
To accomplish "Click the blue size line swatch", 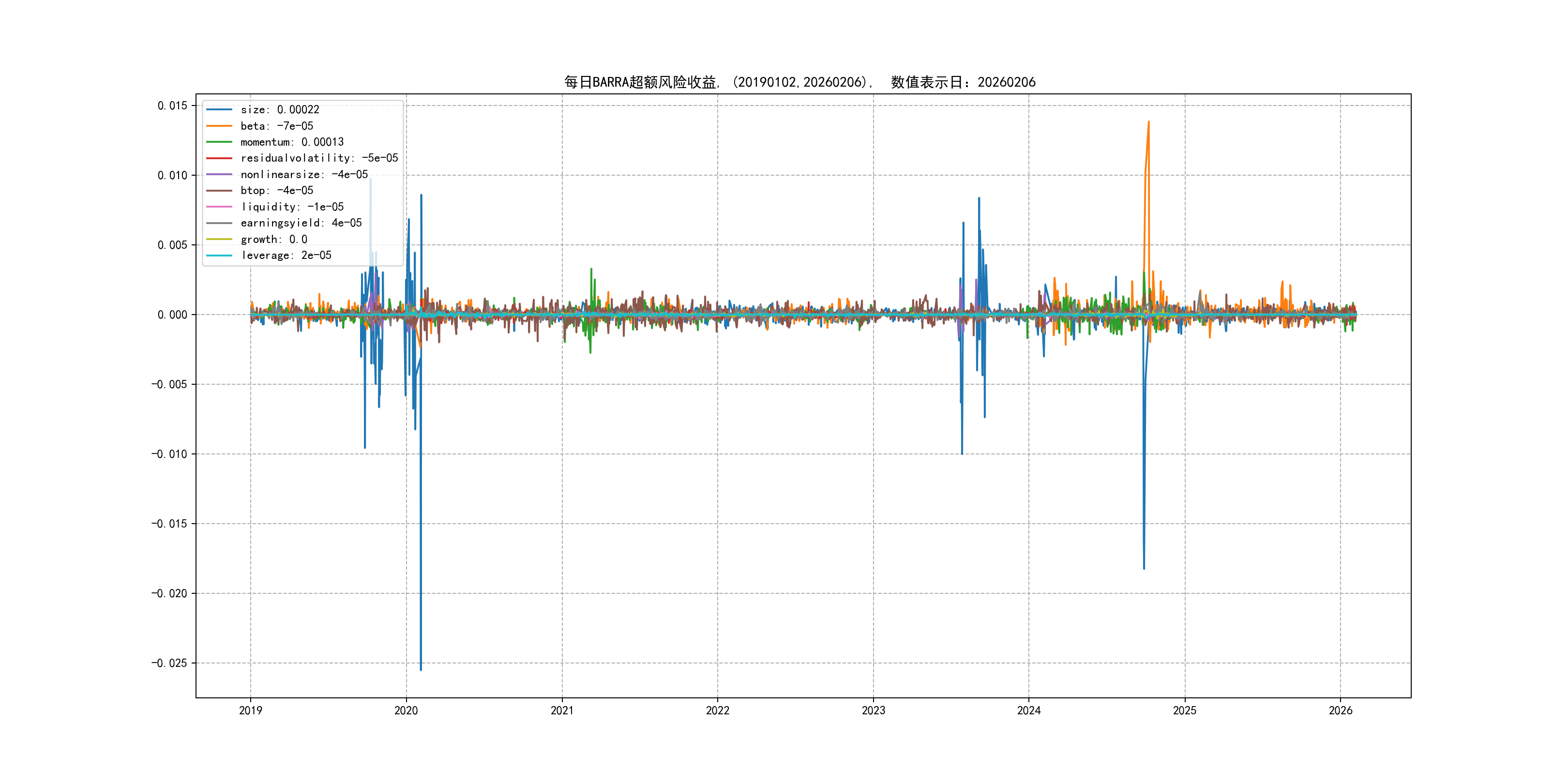I will click(x=219, y=109).
